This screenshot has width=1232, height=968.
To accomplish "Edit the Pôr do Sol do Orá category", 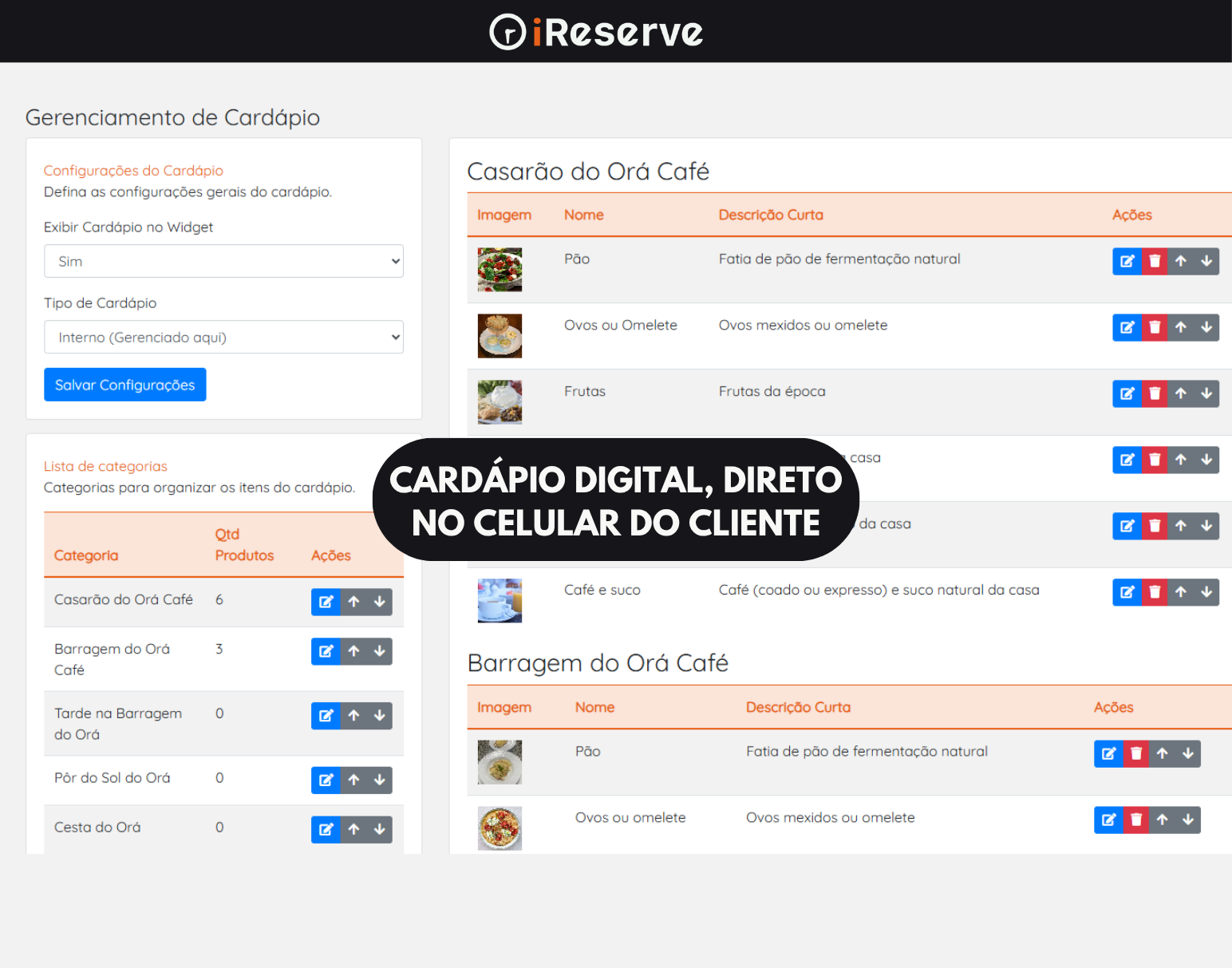I will click(x=326, y=780).
